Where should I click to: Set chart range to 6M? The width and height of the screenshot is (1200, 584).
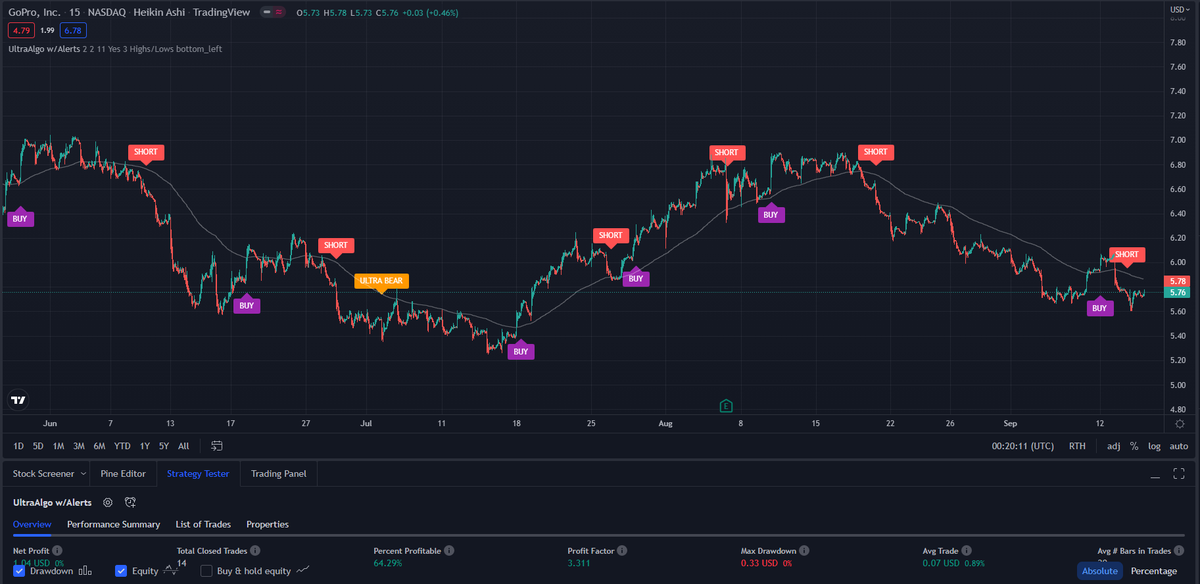99,446
